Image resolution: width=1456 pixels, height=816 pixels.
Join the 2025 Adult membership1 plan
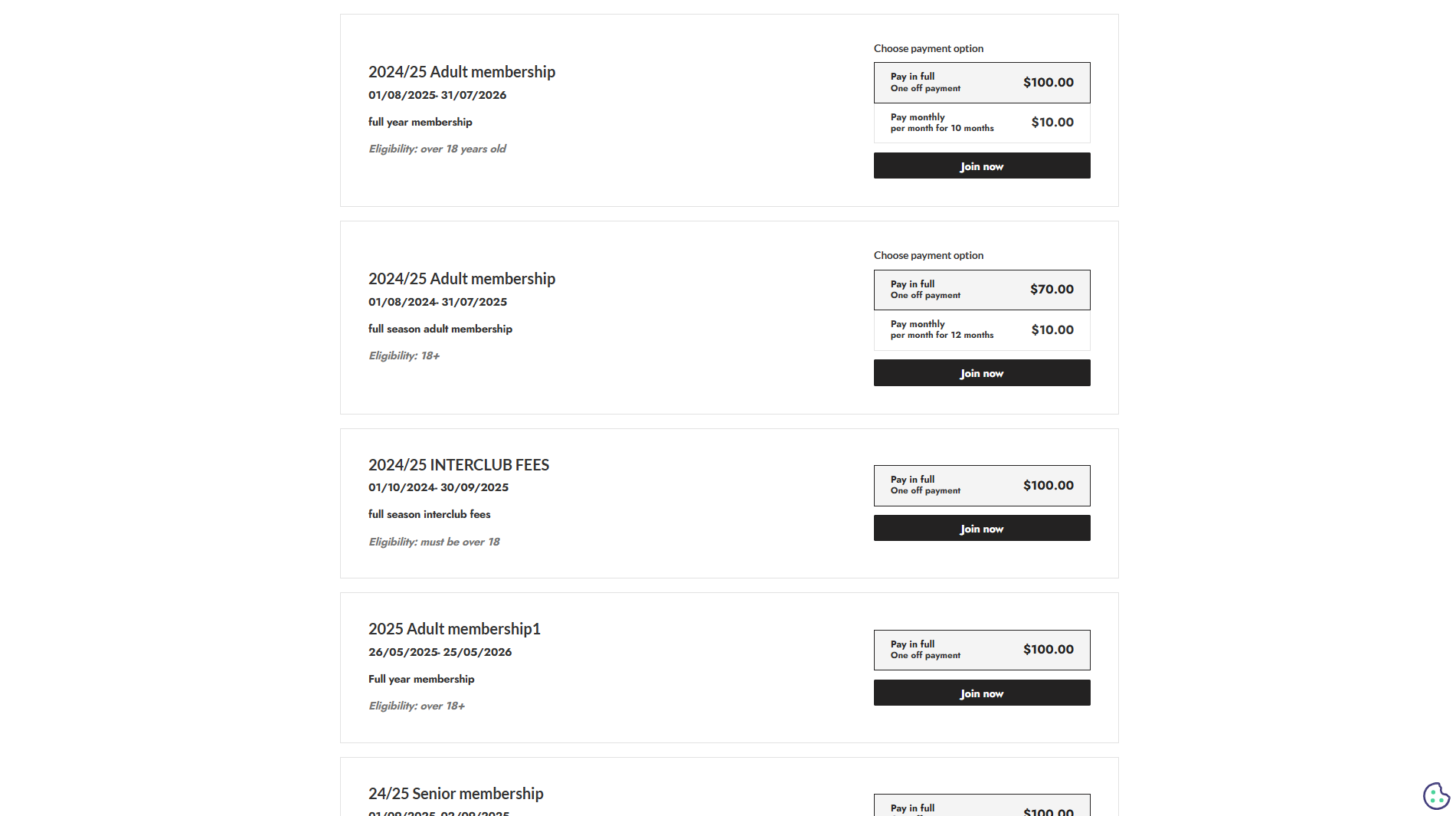click(x=981, y=693)
